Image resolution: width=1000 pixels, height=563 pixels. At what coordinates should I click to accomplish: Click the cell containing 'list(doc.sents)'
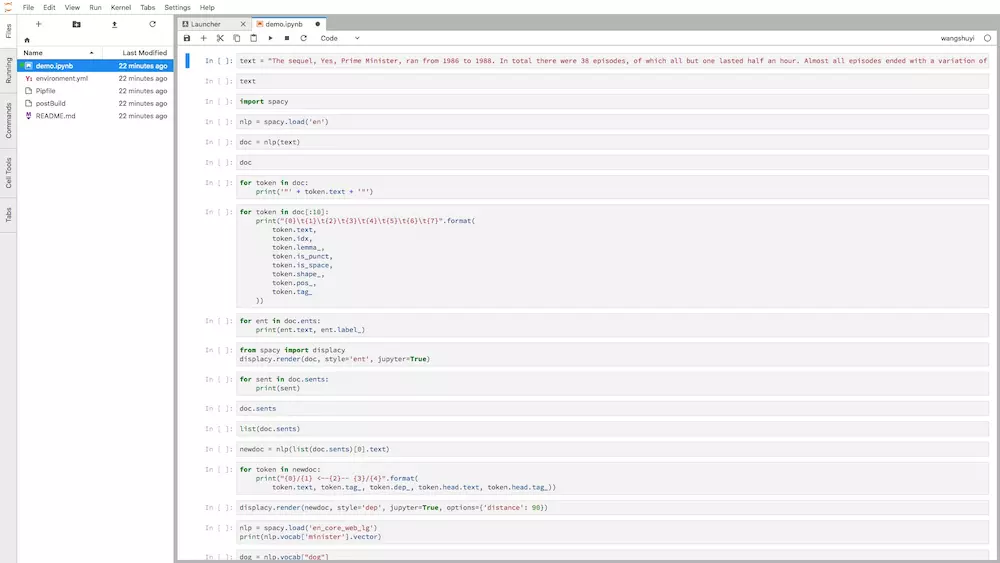click(612, 429)
